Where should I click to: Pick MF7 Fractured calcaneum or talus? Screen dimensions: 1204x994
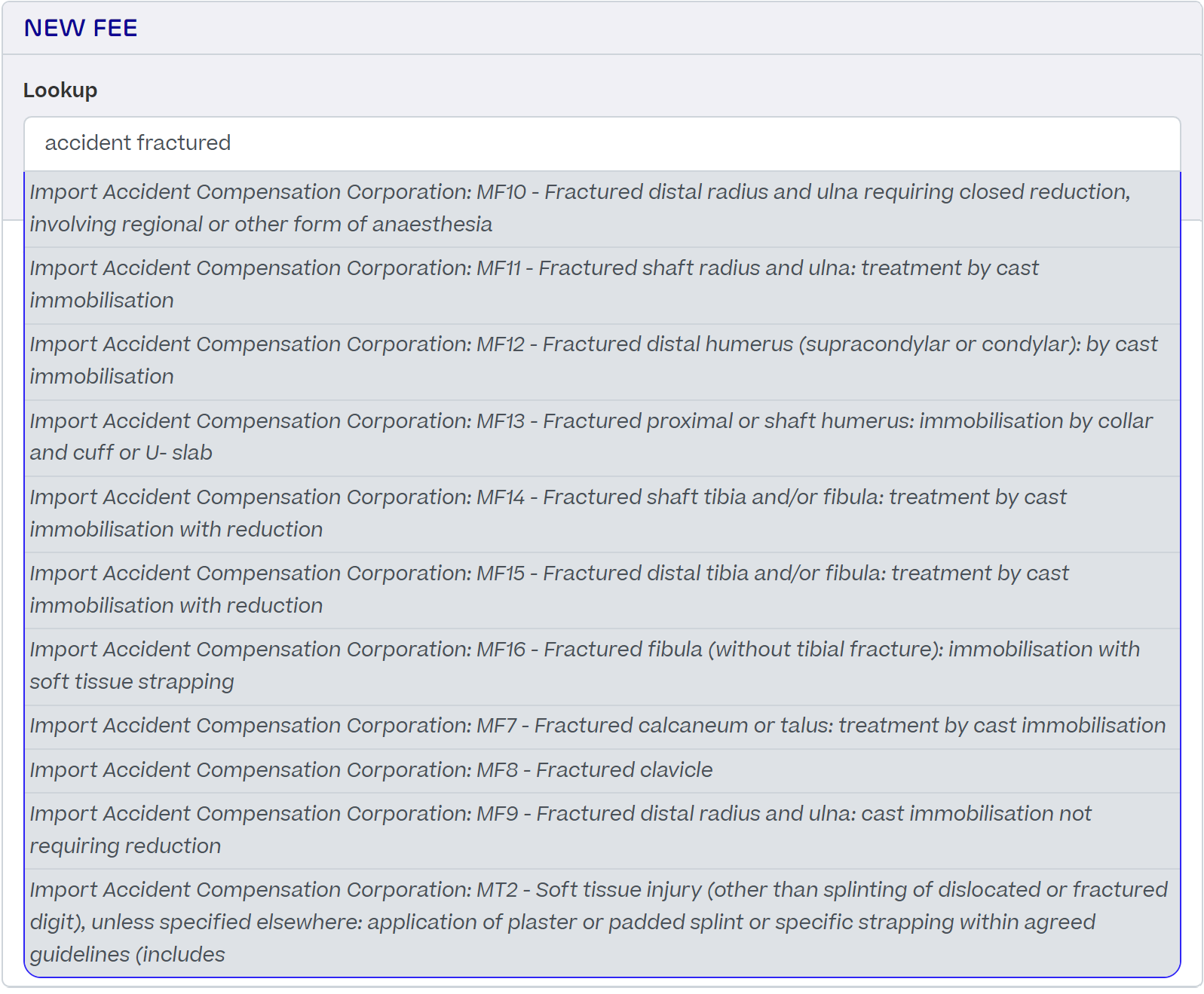pos(602,726)
